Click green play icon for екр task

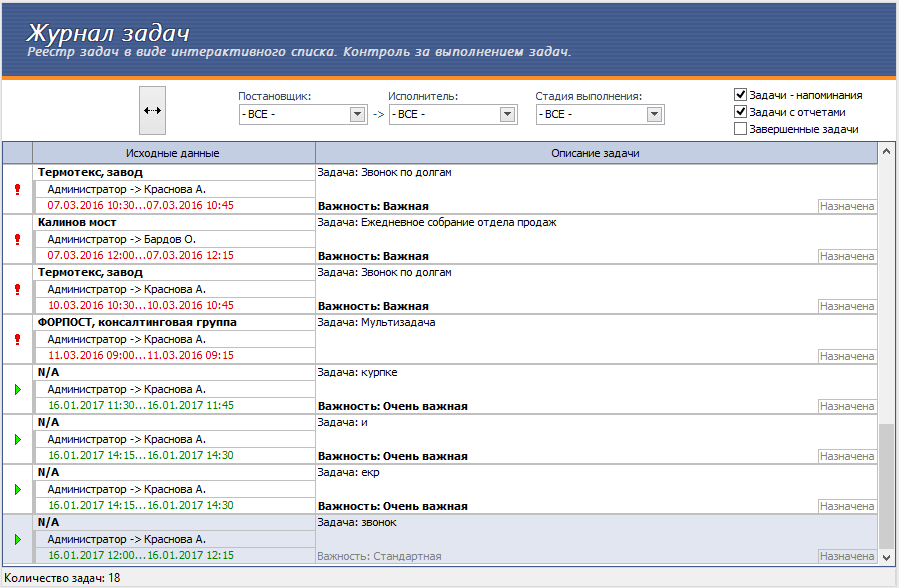coord(17,490)
